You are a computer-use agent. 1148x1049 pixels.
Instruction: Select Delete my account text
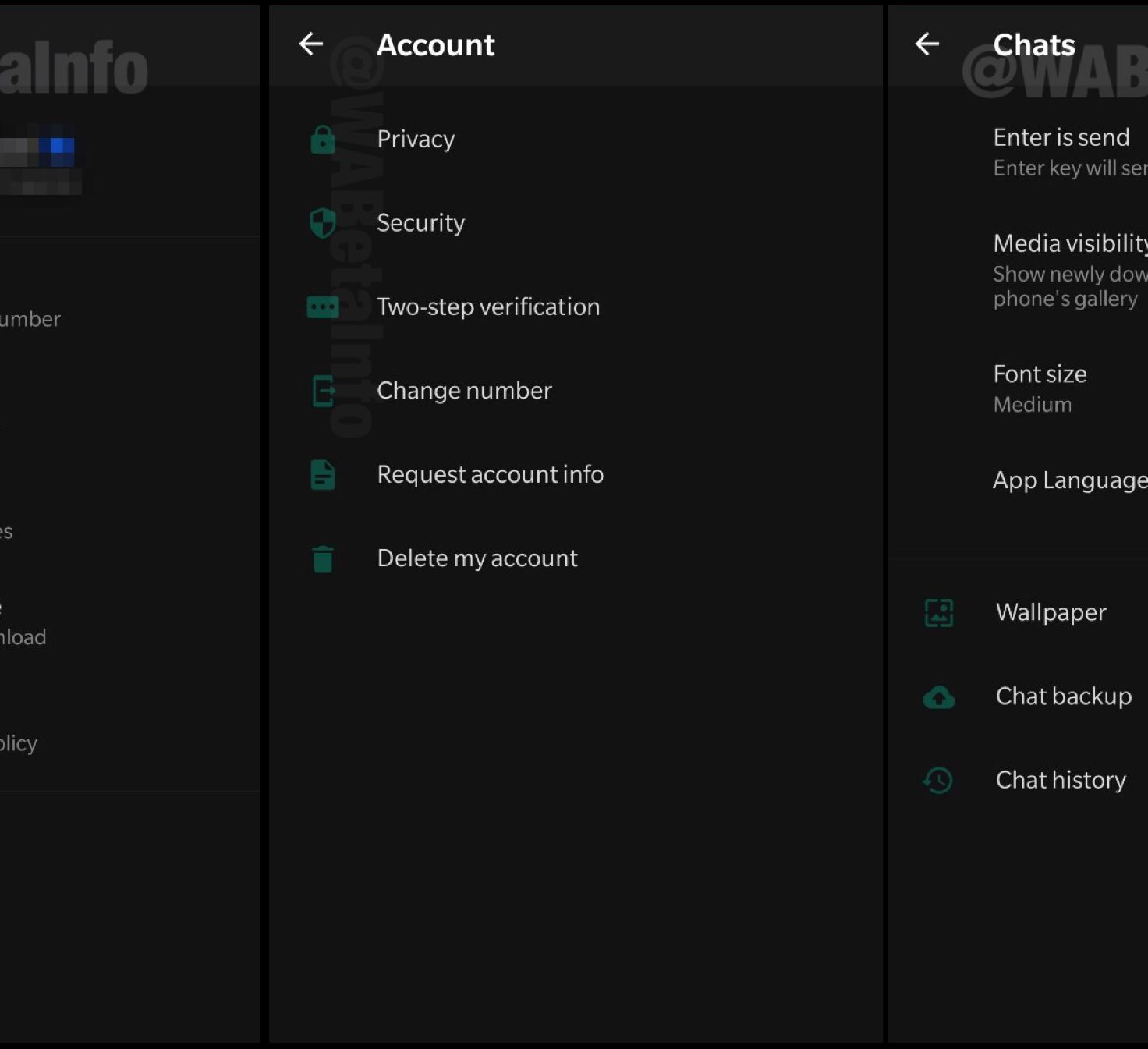tap(477, 558)
